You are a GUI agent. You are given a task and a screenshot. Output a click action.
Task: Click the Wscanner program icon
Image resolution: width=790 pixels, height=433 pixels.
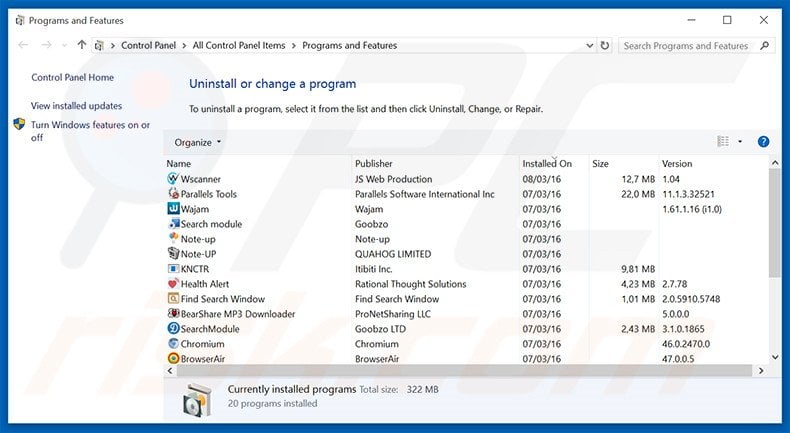(173, 178)
